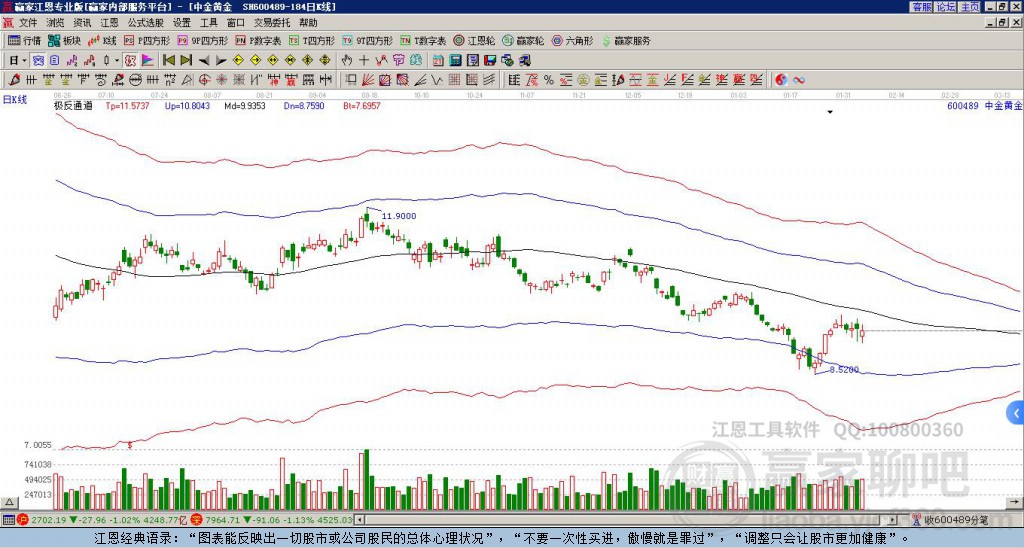Select the hand pan tool icon

click(347, 60)
